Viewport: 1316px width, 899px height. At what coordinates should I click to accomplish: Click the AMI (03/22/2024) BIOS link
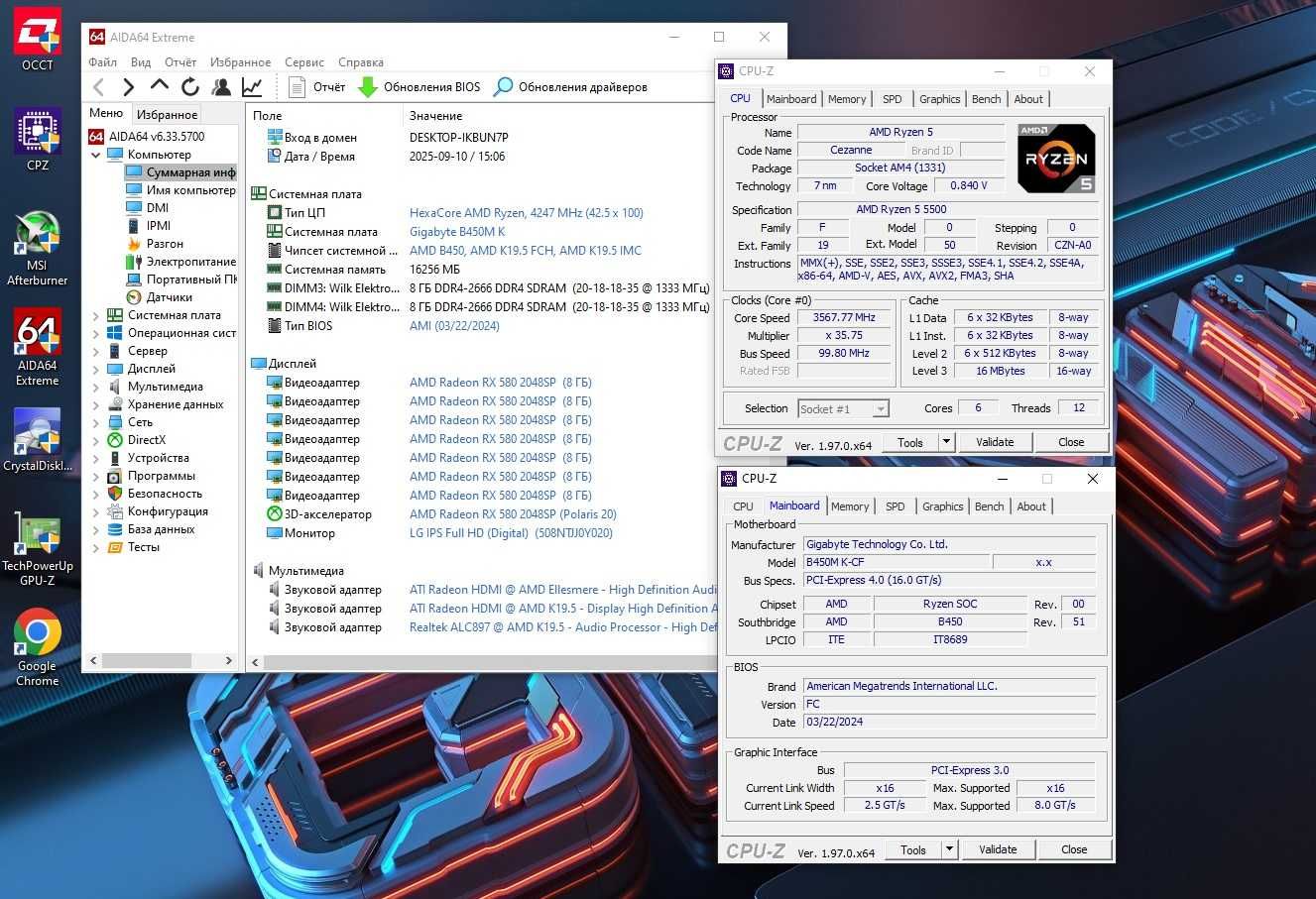(454, 326)
